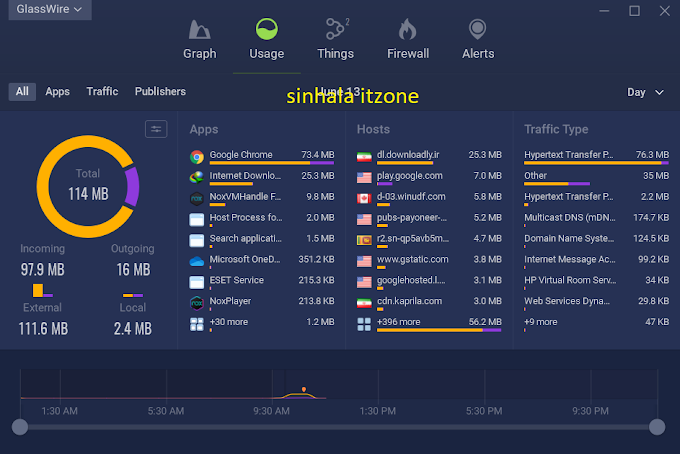Click the Outgoing 16 MB value
The image size is (680, 454).
tap(133, 270)
